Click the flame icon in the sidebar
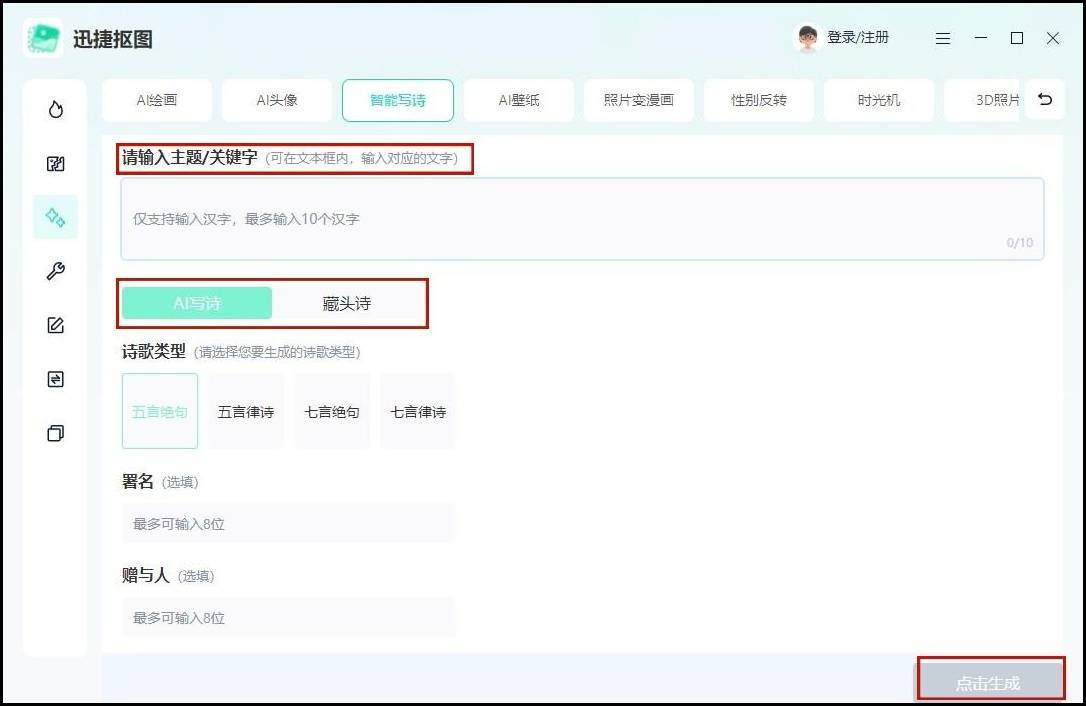The width and height of the screenshot is (1086, 706). [x=56, y=109]
